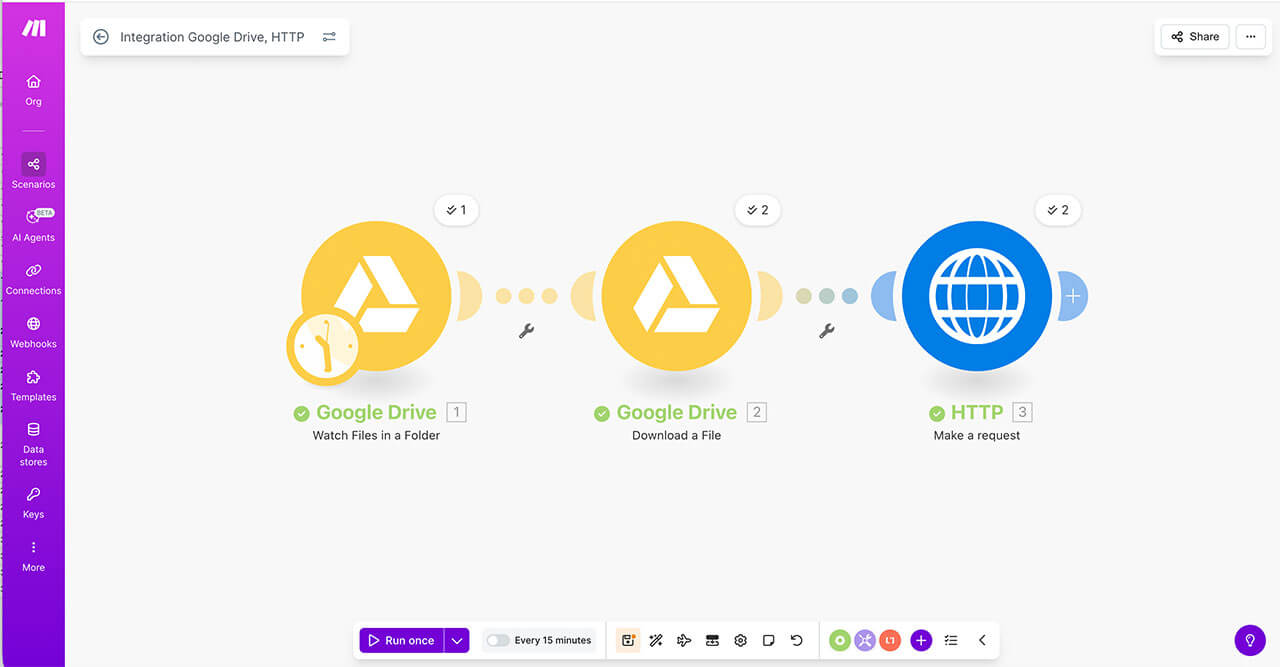Click the HTTP Make a request module
The image size is (1280, 667).
(x=976, y=296)
